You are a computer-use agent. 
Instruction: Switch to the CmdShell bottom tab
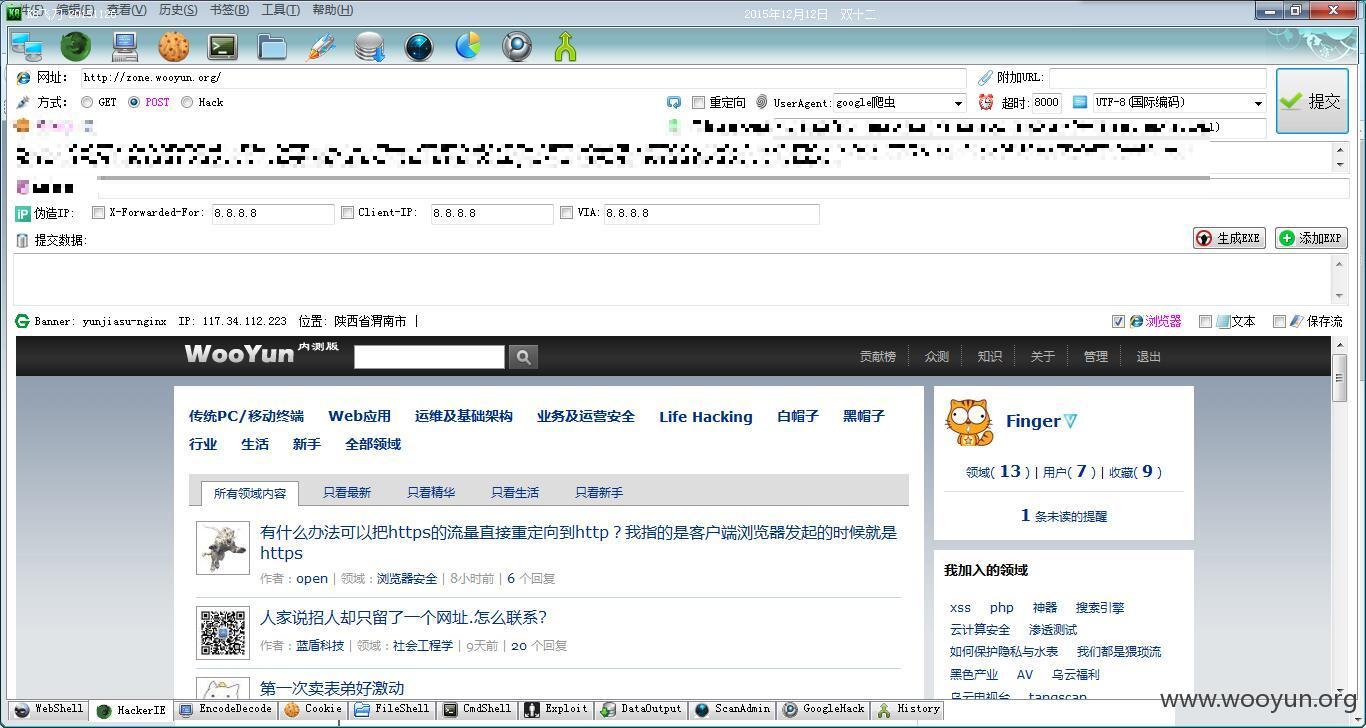(x=478, y=709)
